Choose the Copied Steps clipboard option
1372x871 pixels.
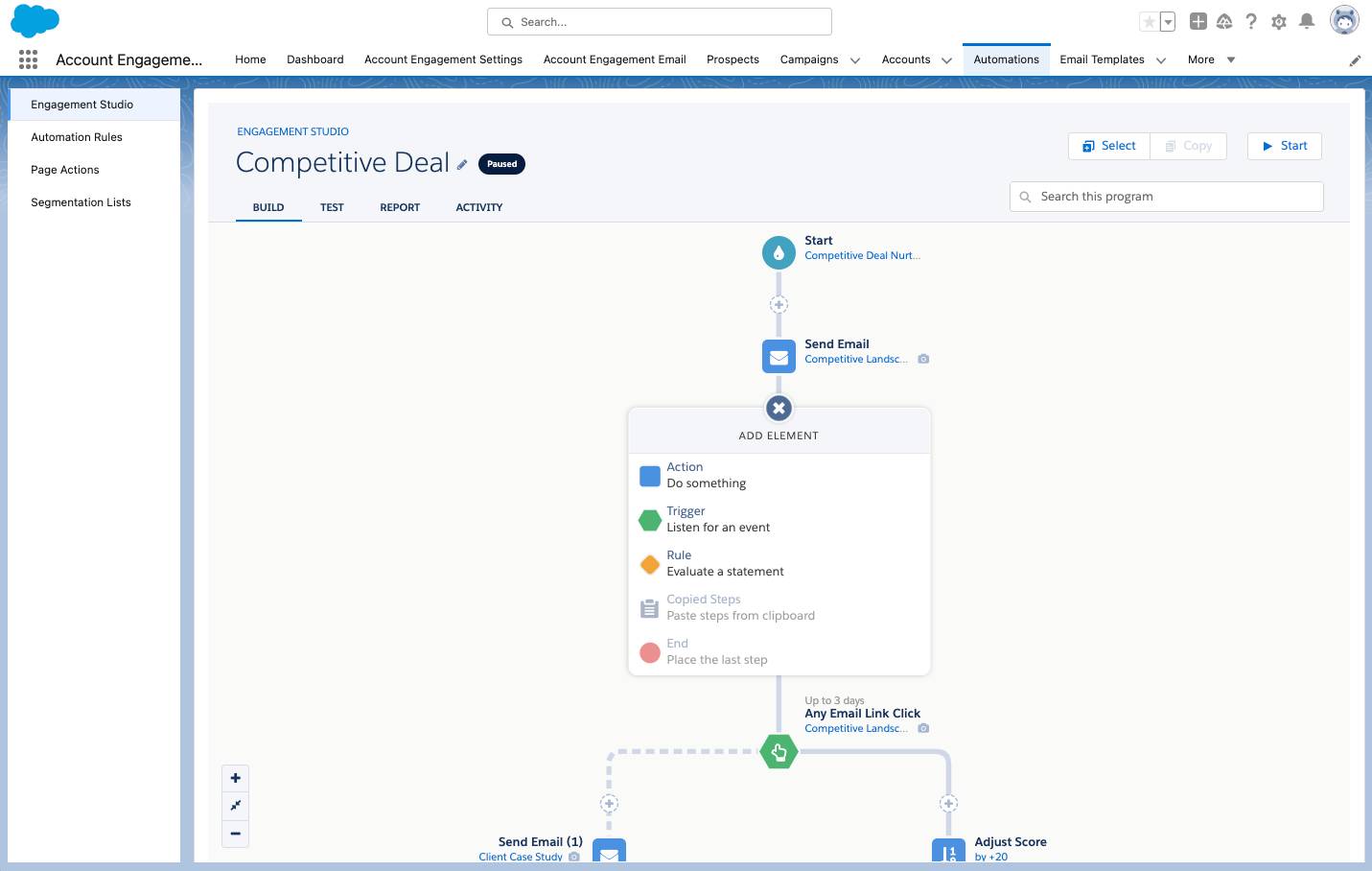tap(779, 607)
